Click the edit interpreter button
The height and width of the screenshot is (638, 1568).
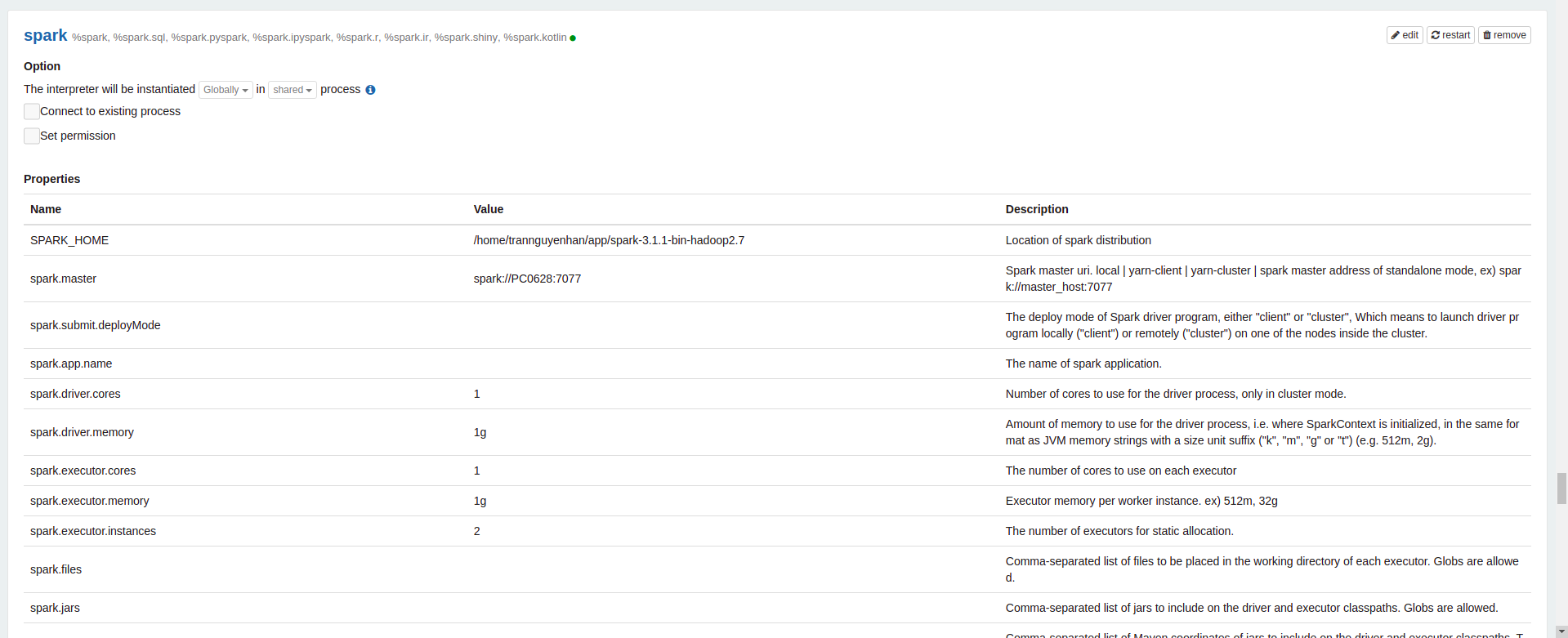(1405, 35)
